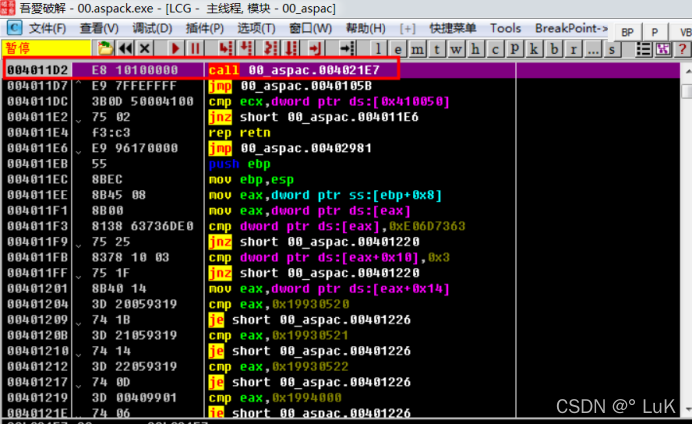Click the appearance grid icon

point(663,49)
